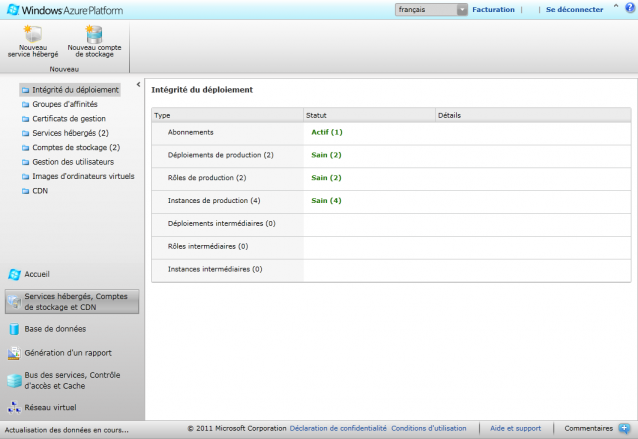The image size is (638, 439).
Task: Open Réseau virtuel section
Action: point(50,407)
